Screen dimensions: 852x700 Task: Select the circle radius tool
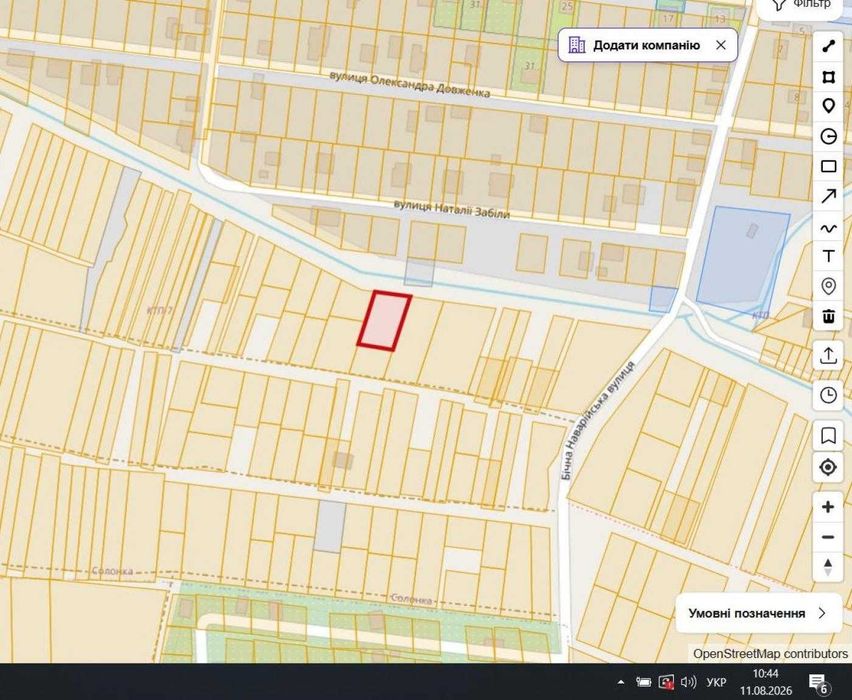(828, 136)
